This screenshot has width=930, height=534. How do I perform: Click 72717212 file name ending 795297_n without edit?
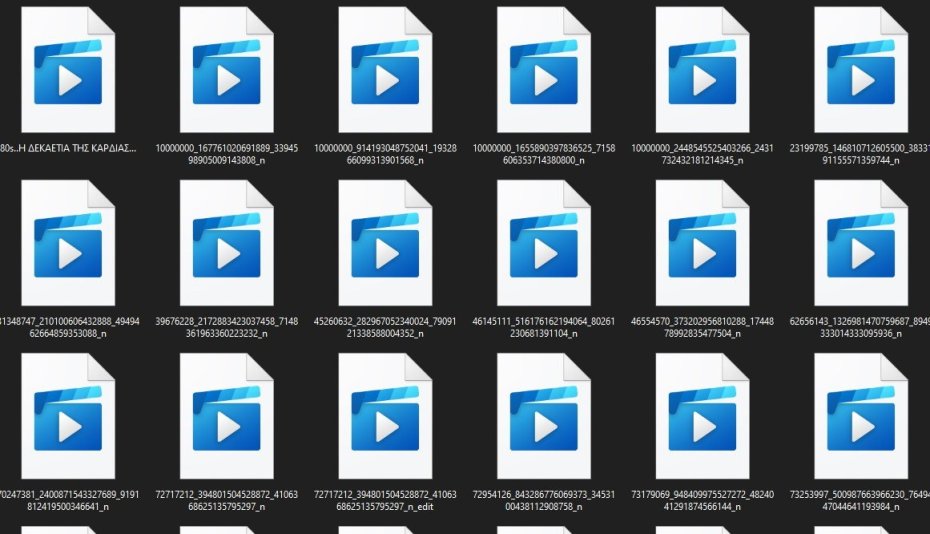pyautogui.click(x=227, y=501)
